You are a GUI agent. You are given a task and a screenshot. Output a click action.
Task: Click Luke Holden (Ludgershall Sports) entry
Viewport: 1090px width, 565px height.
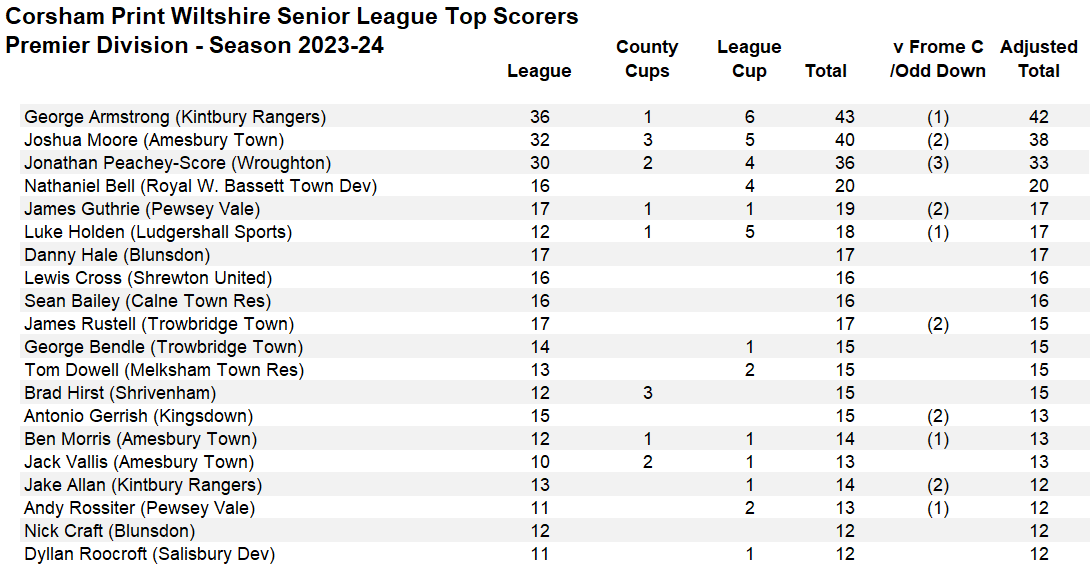pyautogui.click(x=158, y=232)
